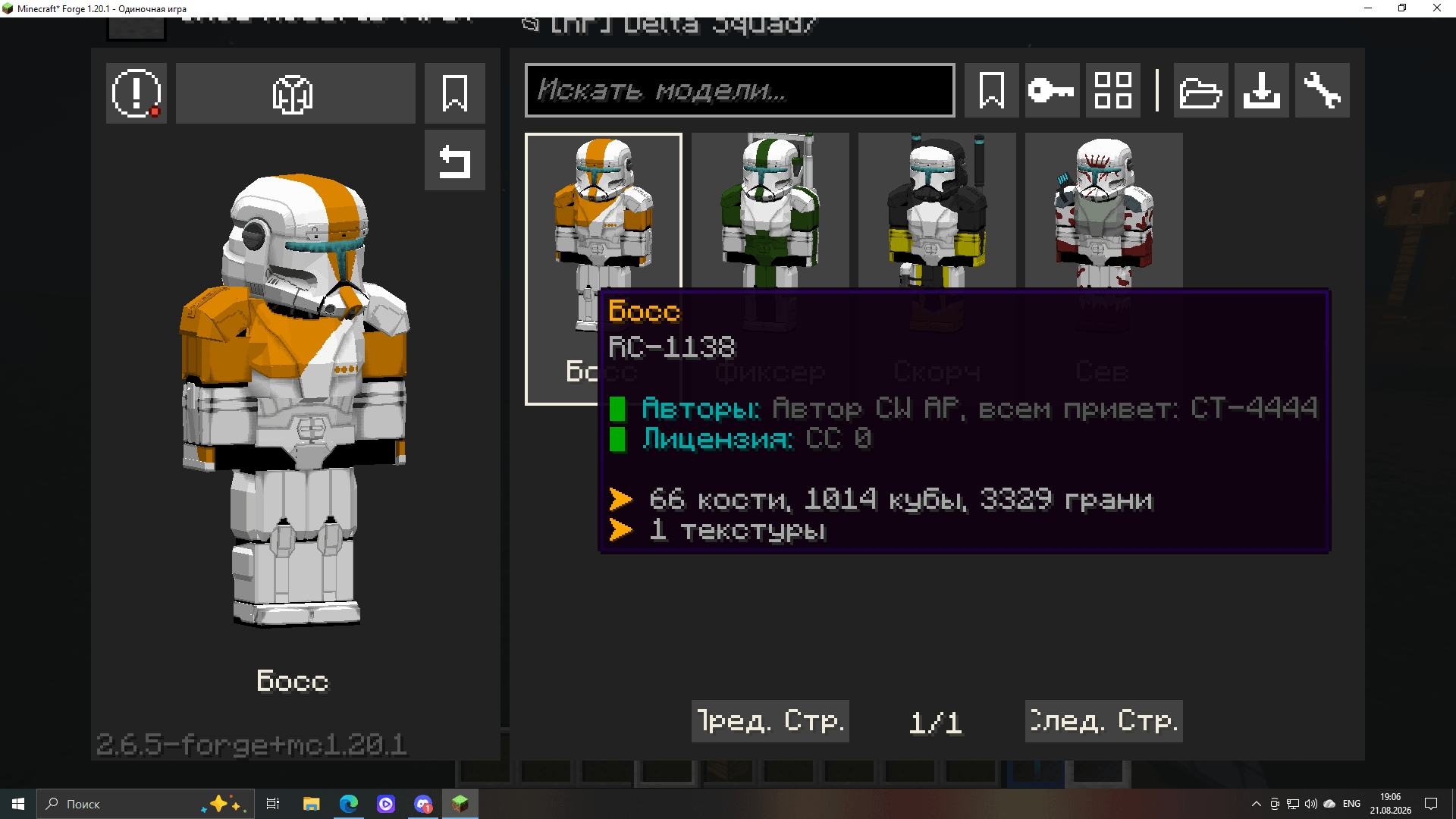
Task: Open Clipchamp icon on taskbar
Action: 386,804
